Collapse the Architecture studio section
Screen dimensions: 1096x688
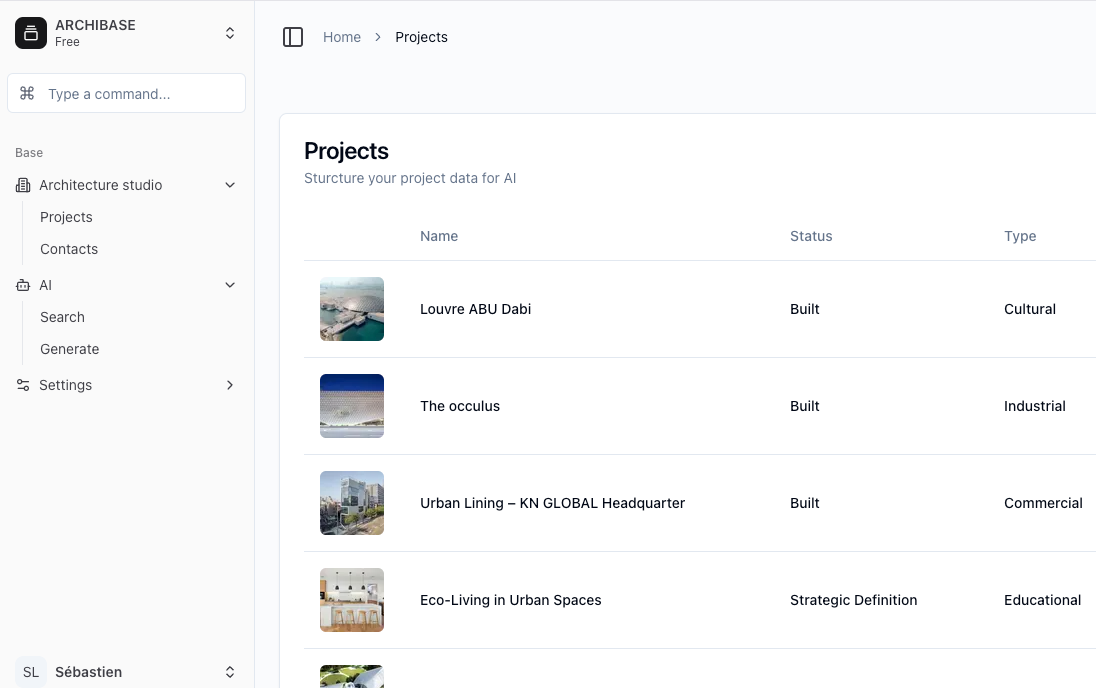coord(229,185)
